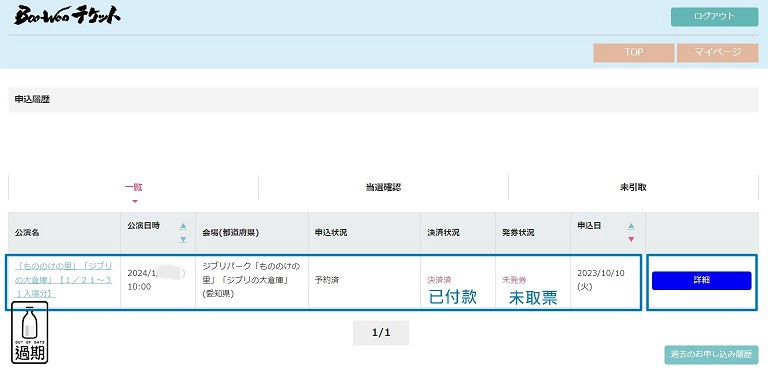The image size is (768, 375).
Task: Click the 2023/10/10 (火) application date cell
Action: (x=608, y=281)
